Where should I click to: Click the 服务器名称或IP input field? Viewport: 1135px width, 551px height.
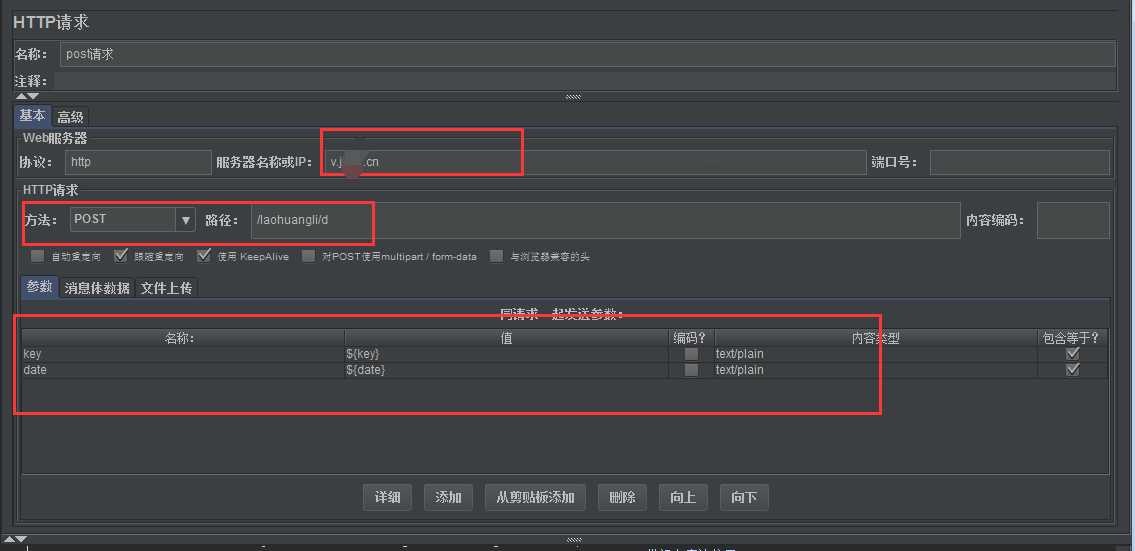coord(595,162)
